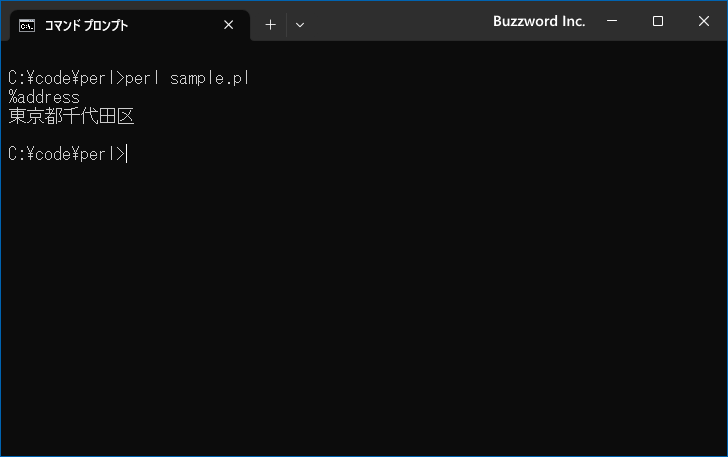Click the 東京都千代田区 output line

[x=72, y=116]
